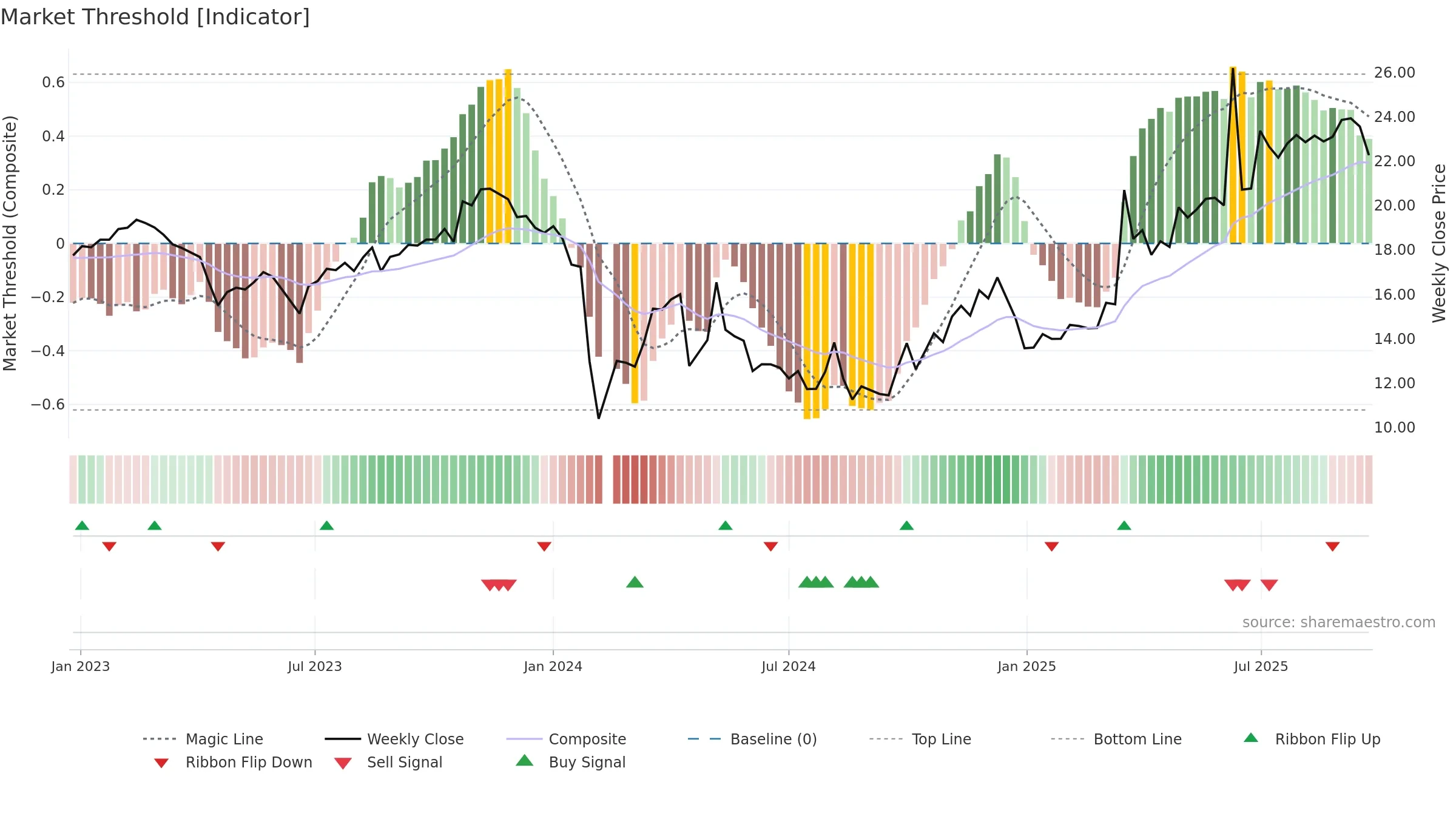1456x819 pixels.
Task: Toggle Top Line legend entry
Action: coord(920,739)
